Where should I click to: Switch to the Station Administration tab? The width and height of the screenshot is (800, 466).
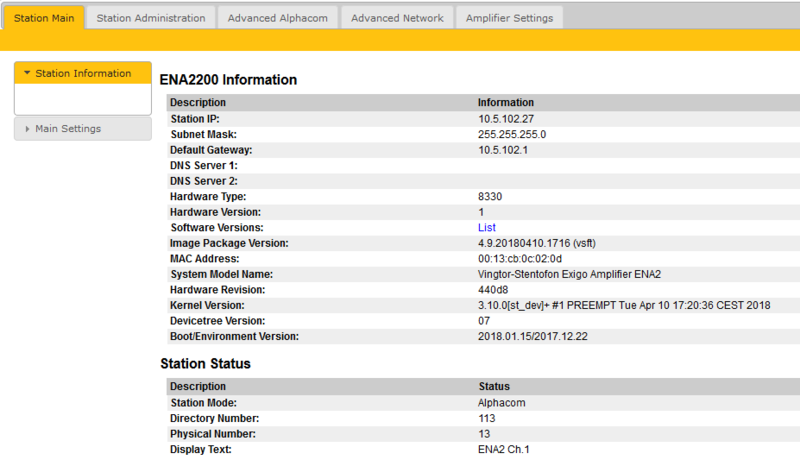(150, 18)
